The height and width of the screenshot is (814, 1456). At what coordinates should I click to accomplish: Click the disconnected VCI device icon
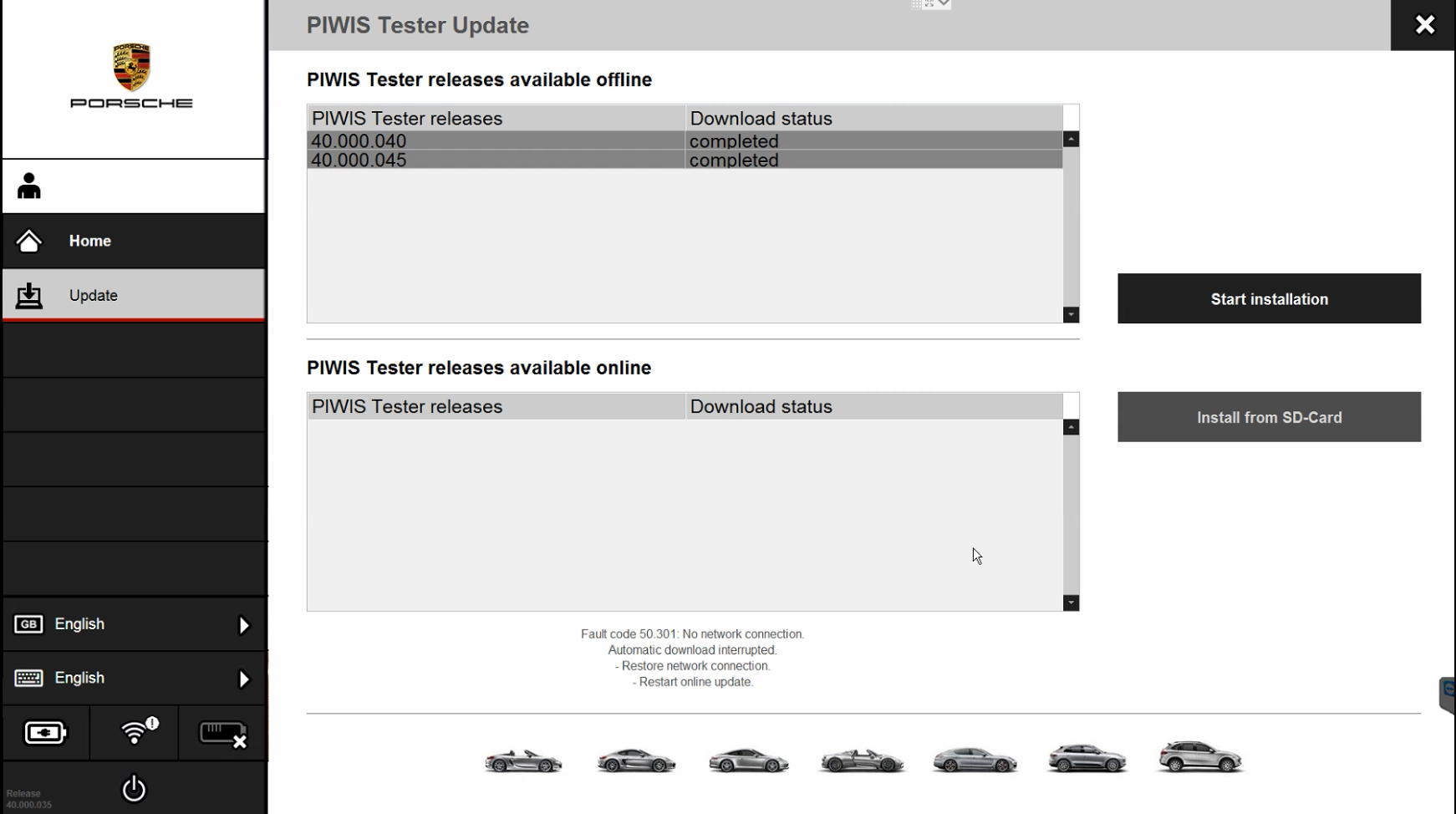tap(222, 734)
